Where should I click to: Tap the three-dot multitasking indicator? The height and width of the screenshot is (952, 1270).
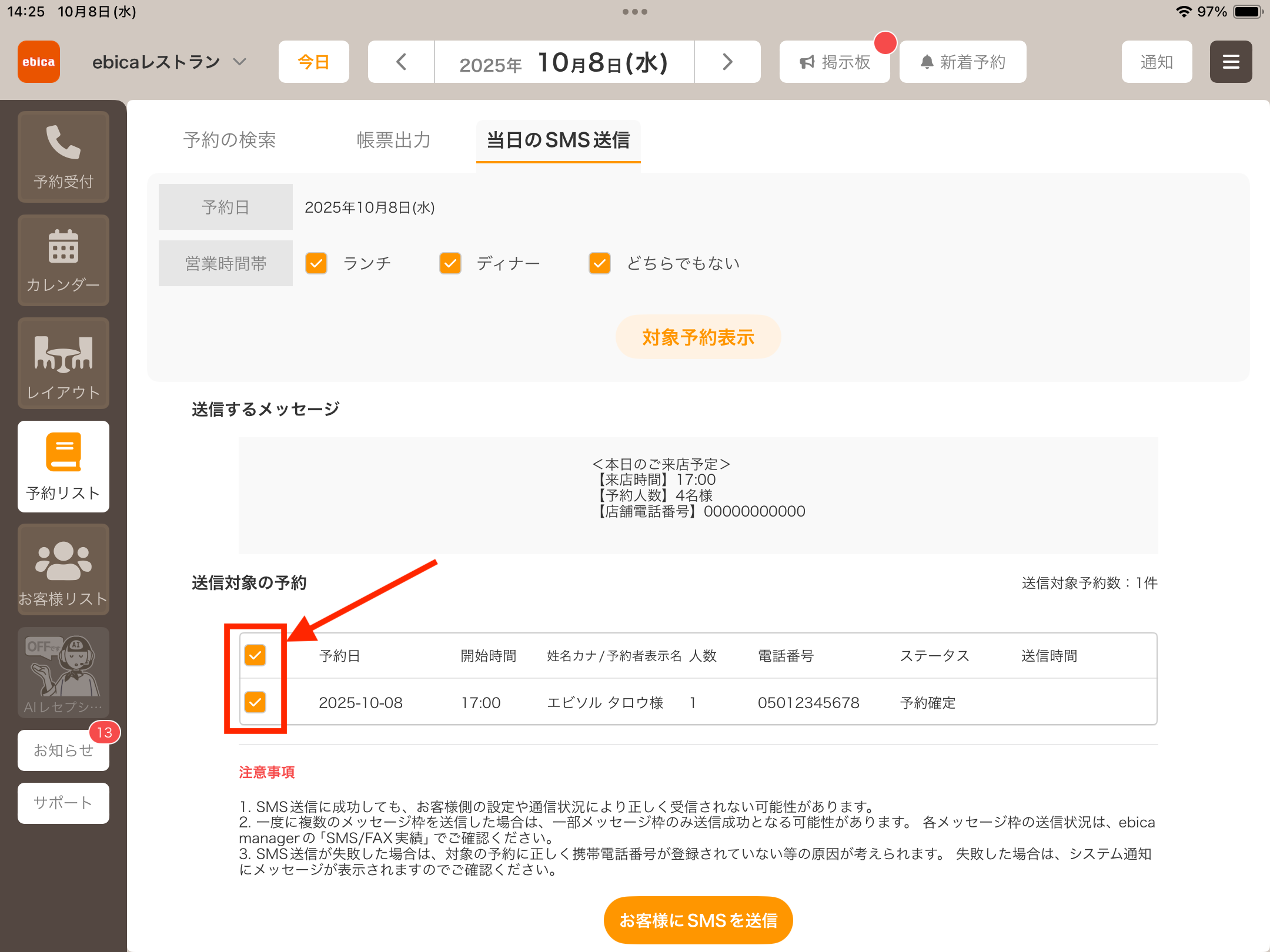tap(635, 12)
